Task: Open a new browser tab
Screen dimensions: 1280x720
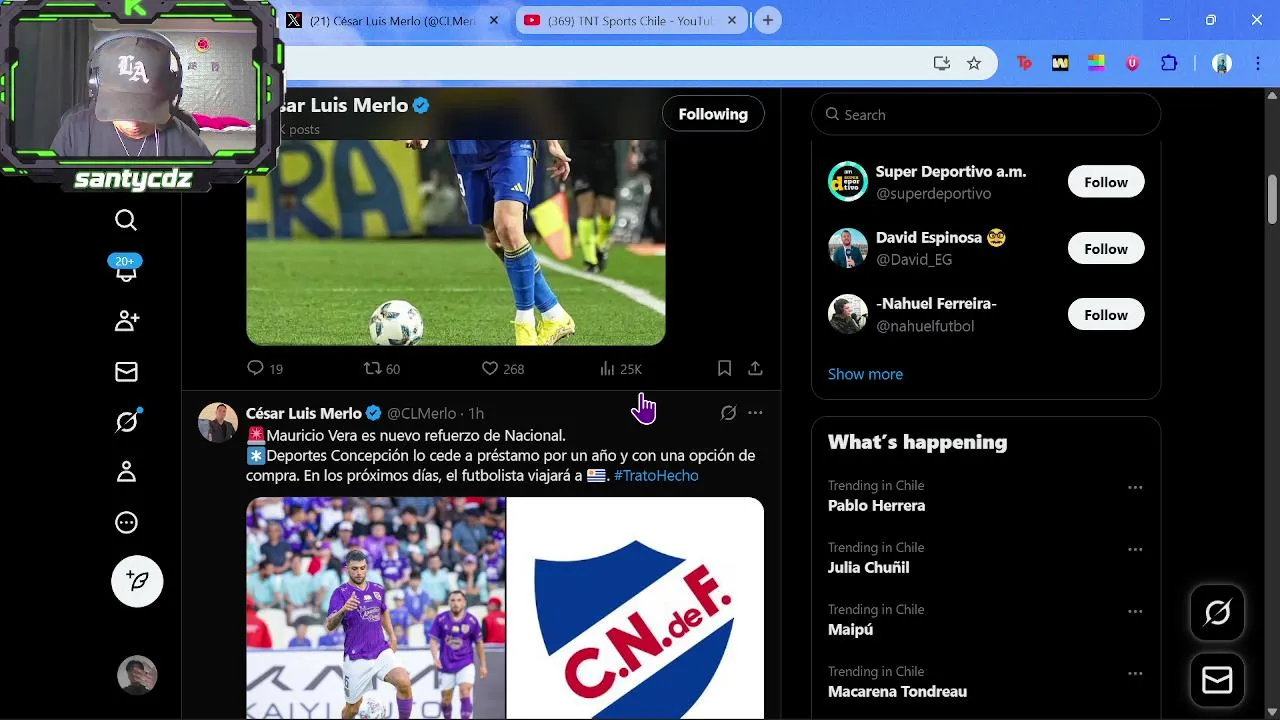Action: click(767, 20)
